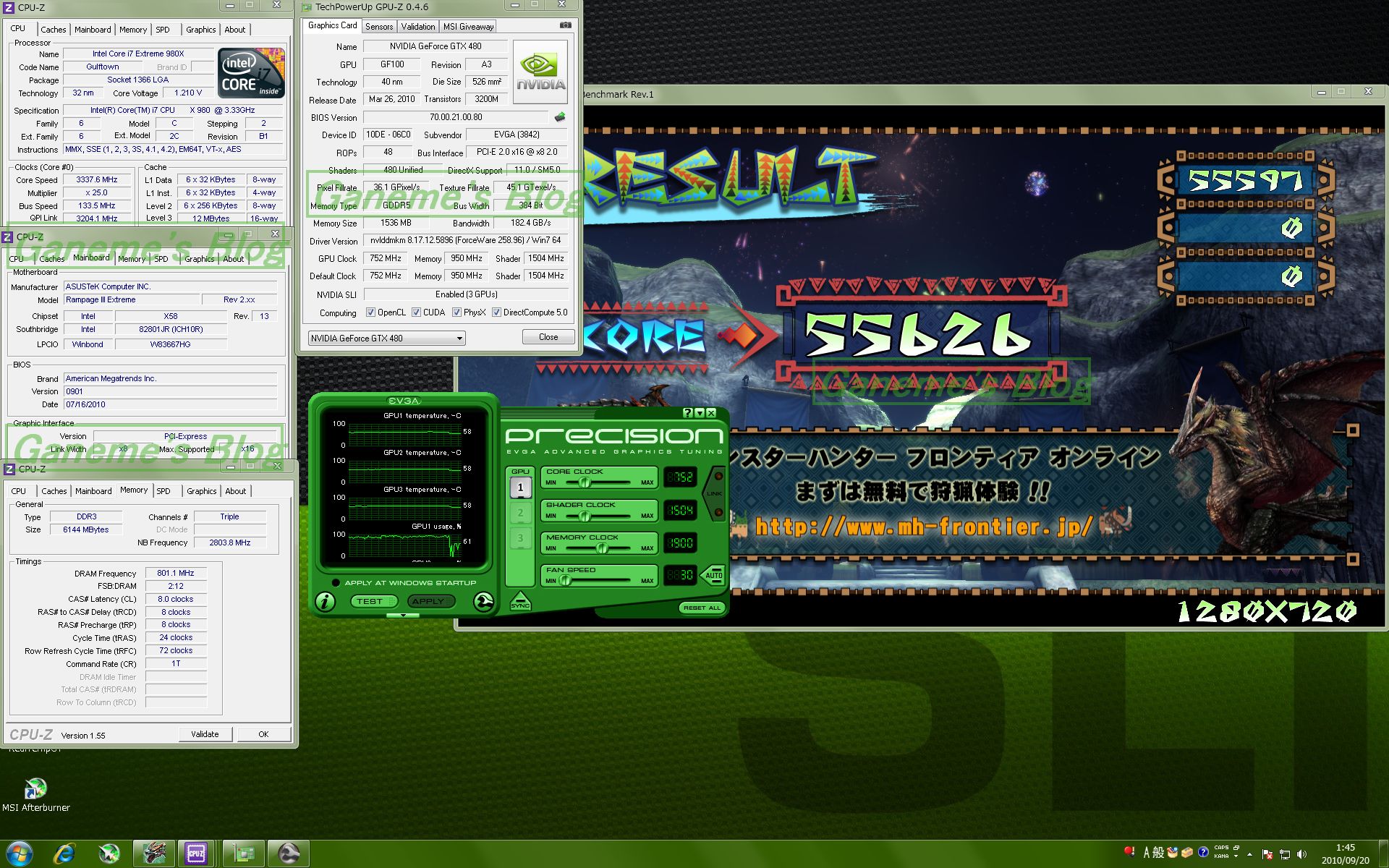The width and height of the screenshot is (1389, 868).
Task: Expand the monitoring panel bottom arrow in Precision
Action: tap(404, 616)
